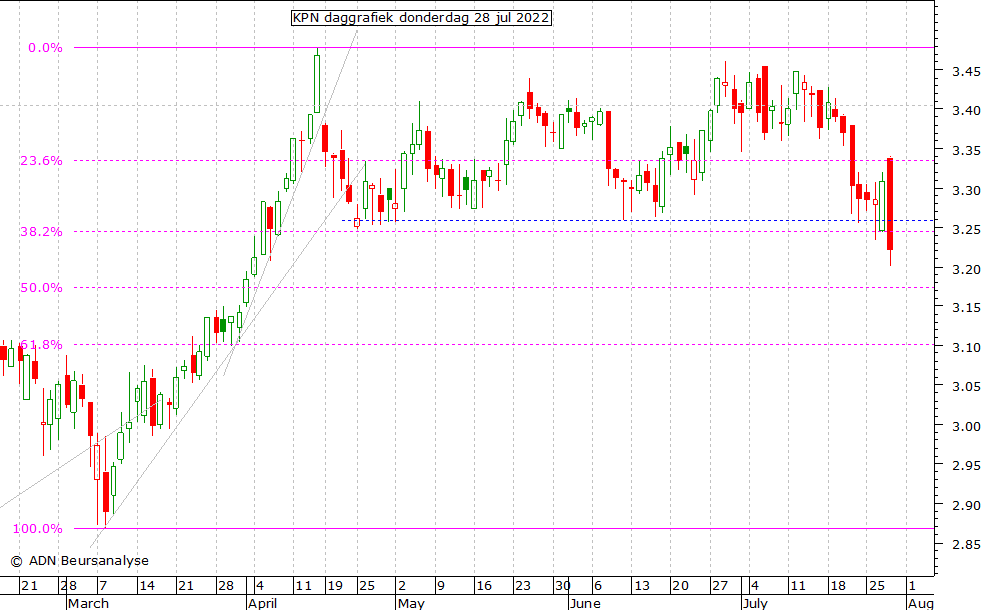Click the 3.05 price axis label
This screenshot has height=610, width=985.
click(966, 386)
